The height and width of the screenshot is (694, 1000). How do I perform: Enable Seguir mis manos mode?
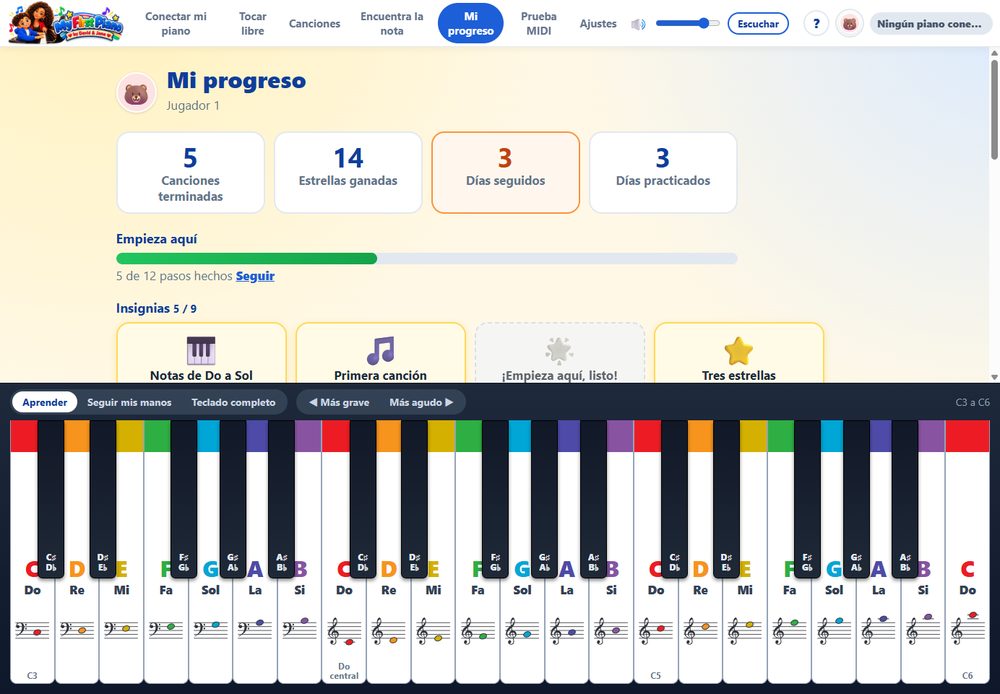click(129, 402)
